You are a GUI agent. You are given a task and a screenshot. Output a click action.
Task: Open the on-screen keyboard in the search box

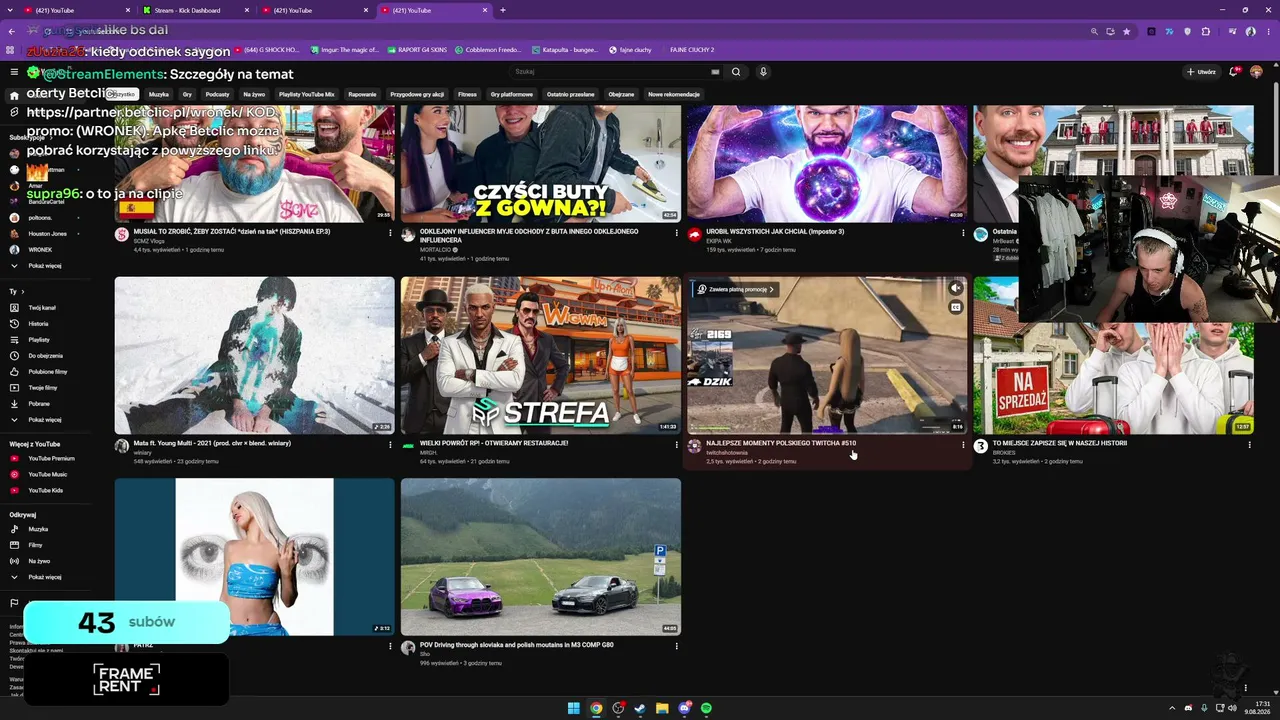coord(715,72)
